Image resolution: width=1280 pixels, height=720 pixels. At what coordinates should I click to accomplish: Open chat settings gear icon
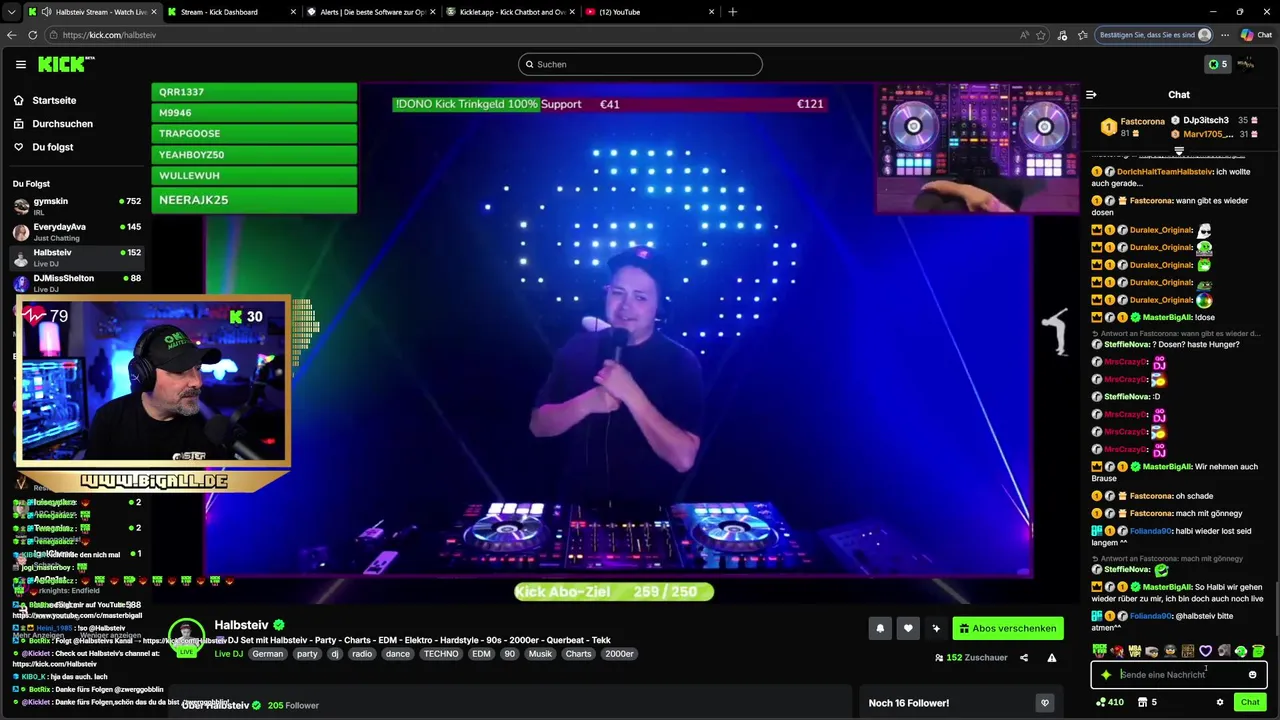click(x=1219, y=702)
